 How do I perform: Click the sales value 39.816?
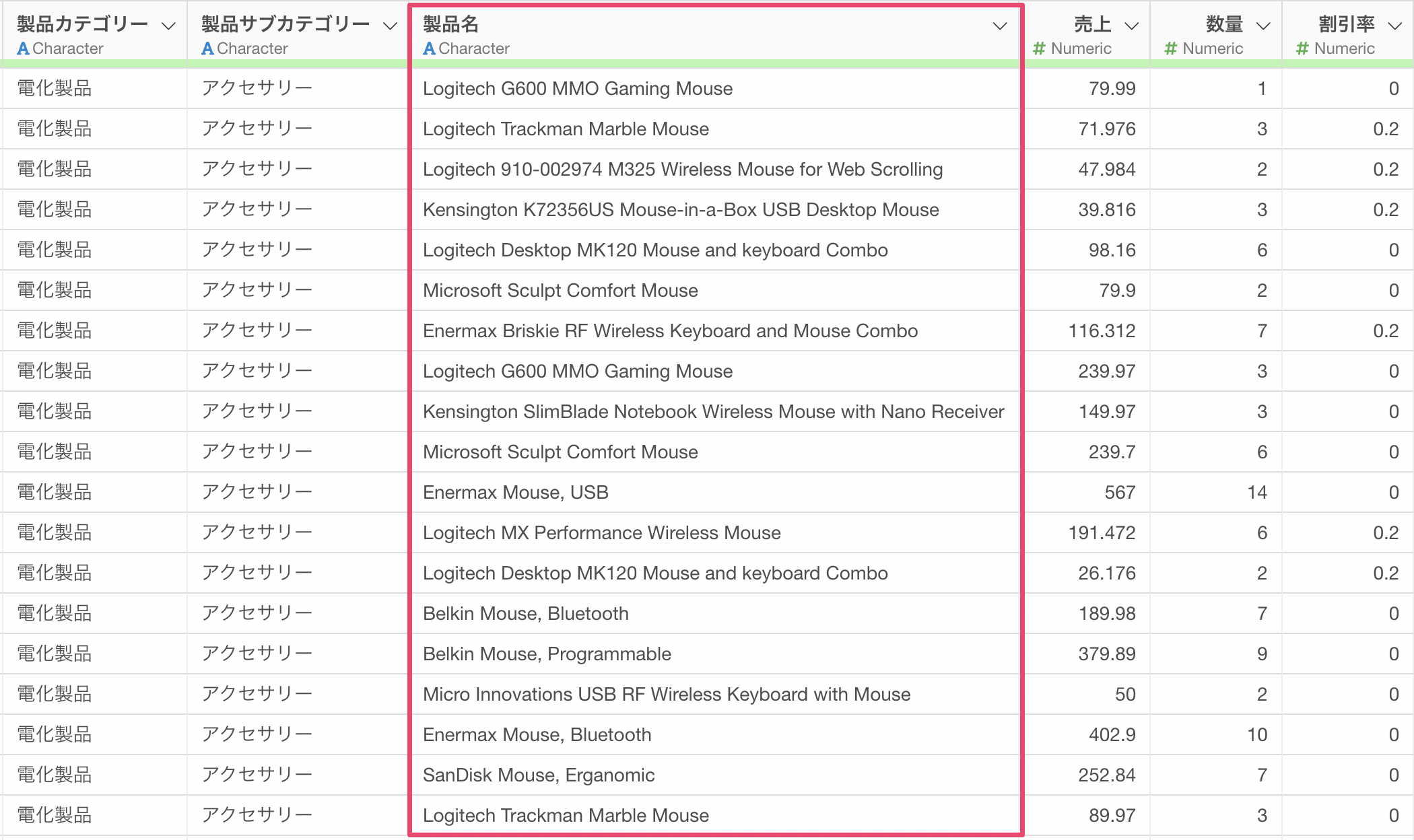1106,210
